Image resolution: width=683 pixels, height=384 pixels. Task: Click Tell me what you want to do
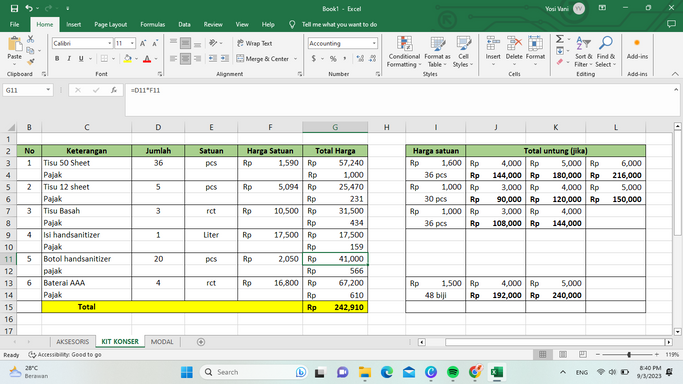point(339,24)
